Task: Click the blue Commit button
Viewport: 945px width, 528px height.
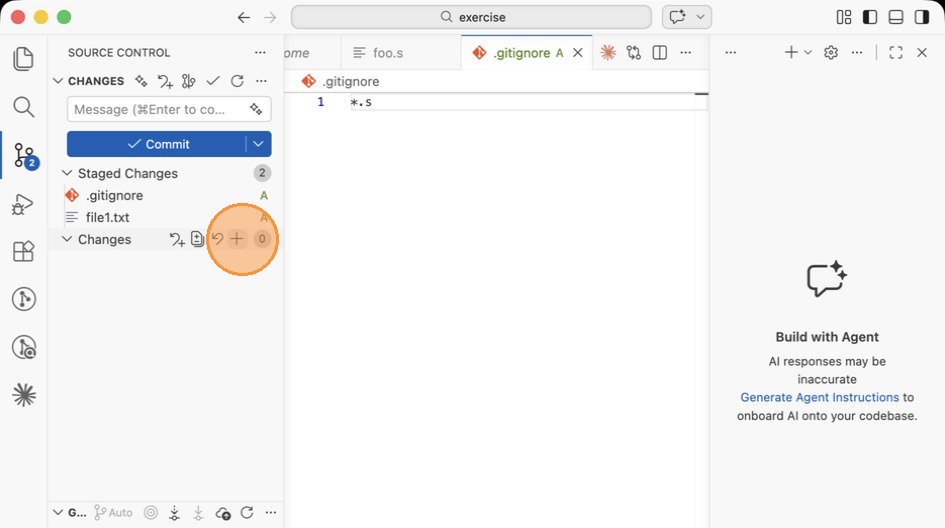Action: (x=157, y=144)
